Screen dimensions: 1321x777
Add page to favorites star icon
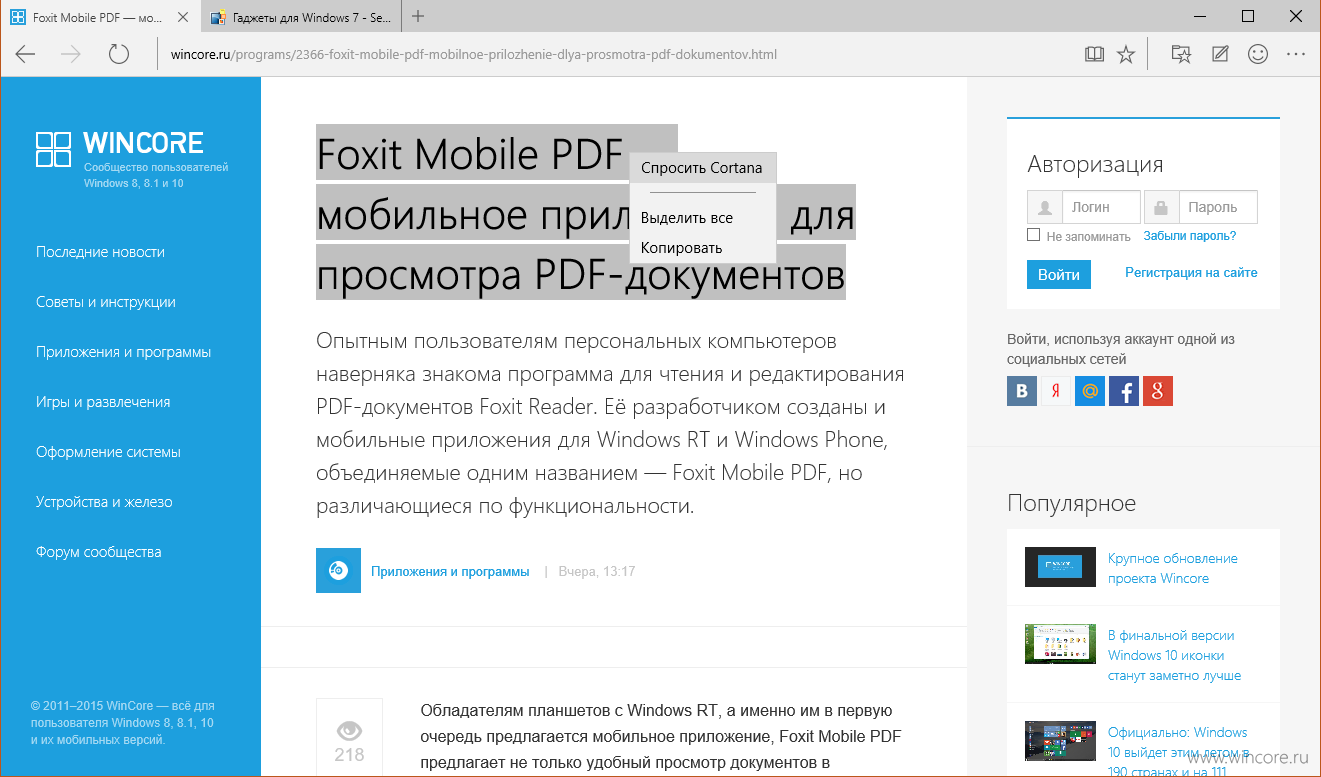click(1126, 54)
